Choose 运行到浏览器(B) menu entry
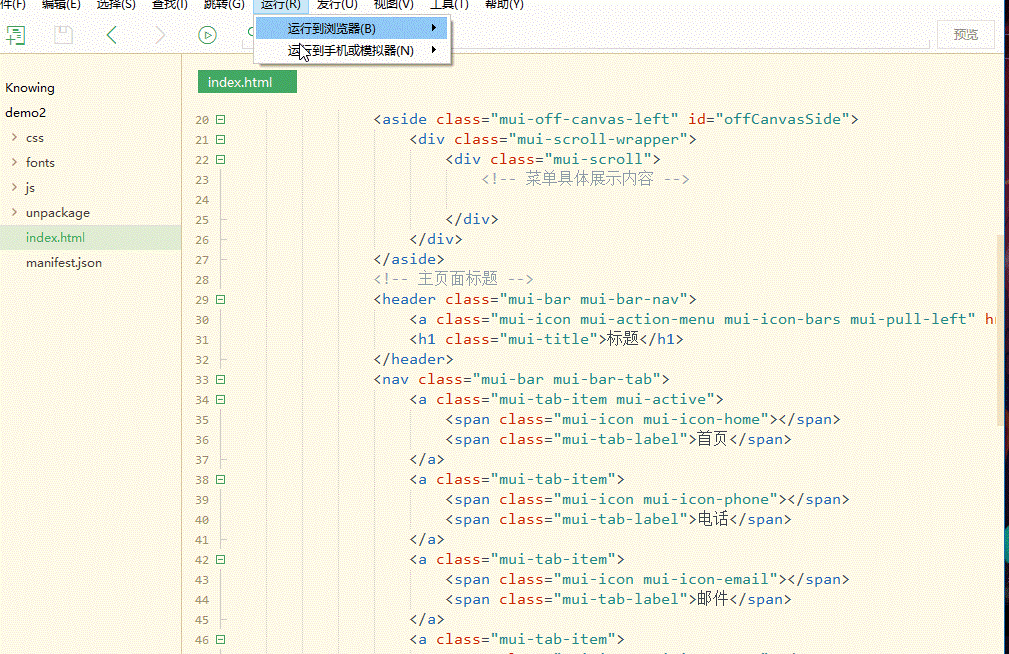 [x=351, y=28]
